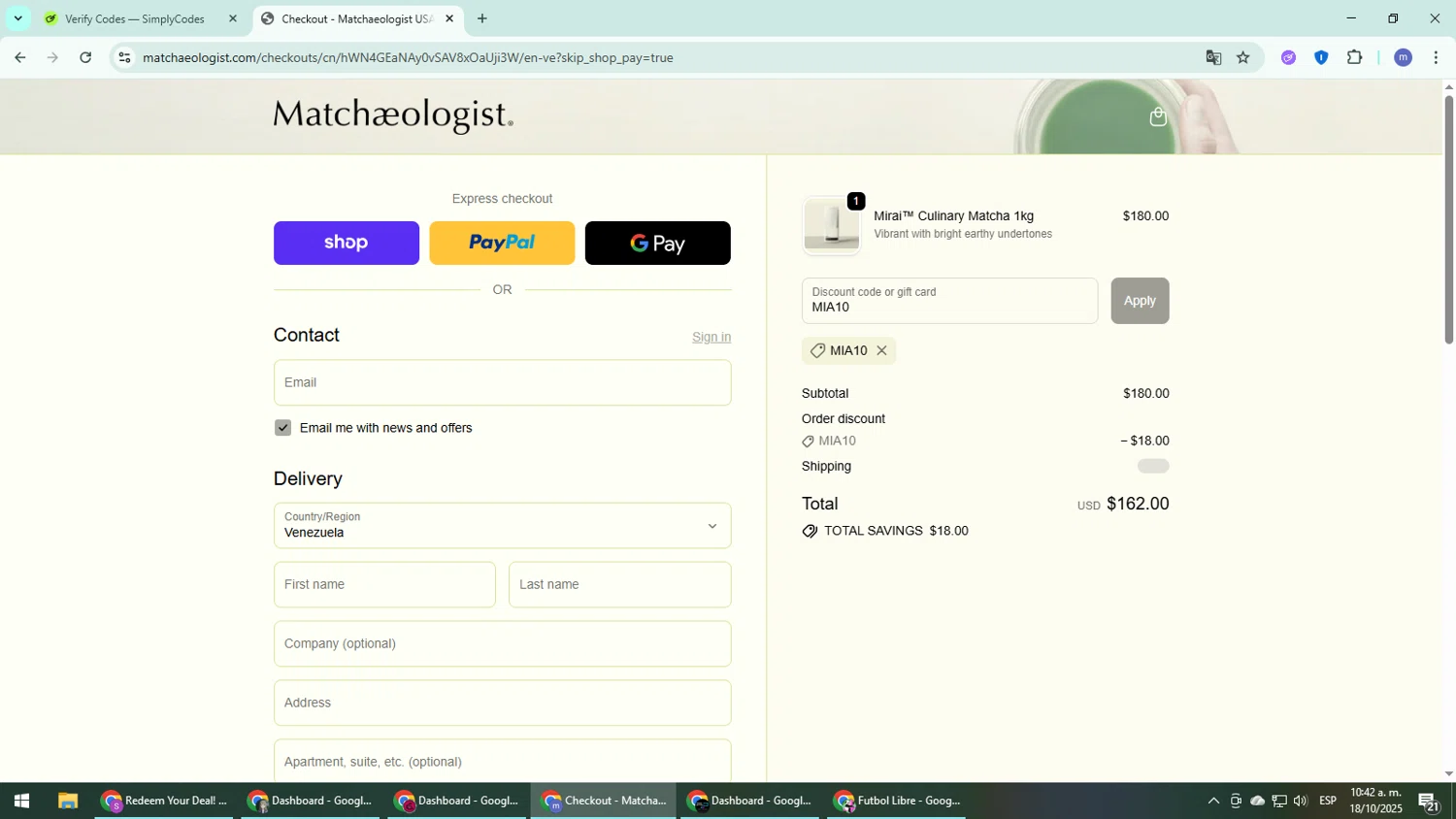The width and height of the screenshot is (1456, 819).
Task: Open the Windows Start menu
Action: pos(20,802)
